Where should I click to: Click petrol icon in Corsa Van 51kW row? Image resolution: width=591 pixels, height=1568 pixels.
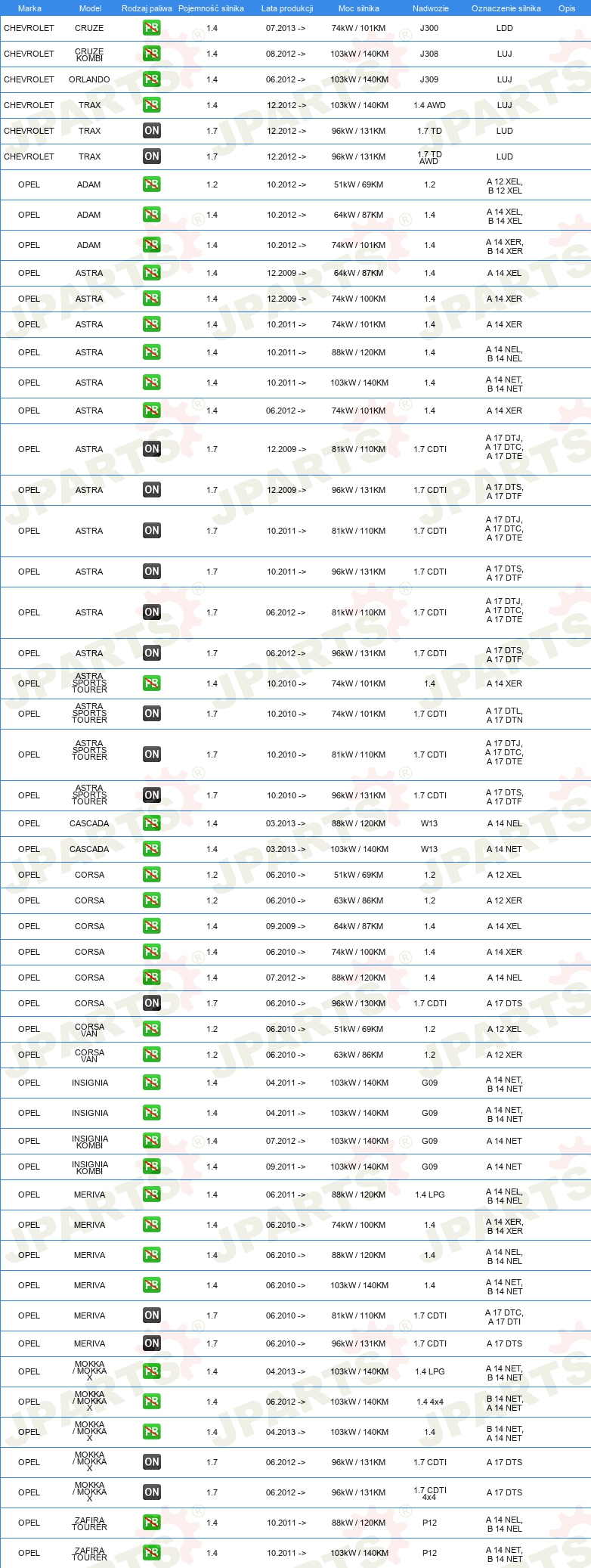152,1029
